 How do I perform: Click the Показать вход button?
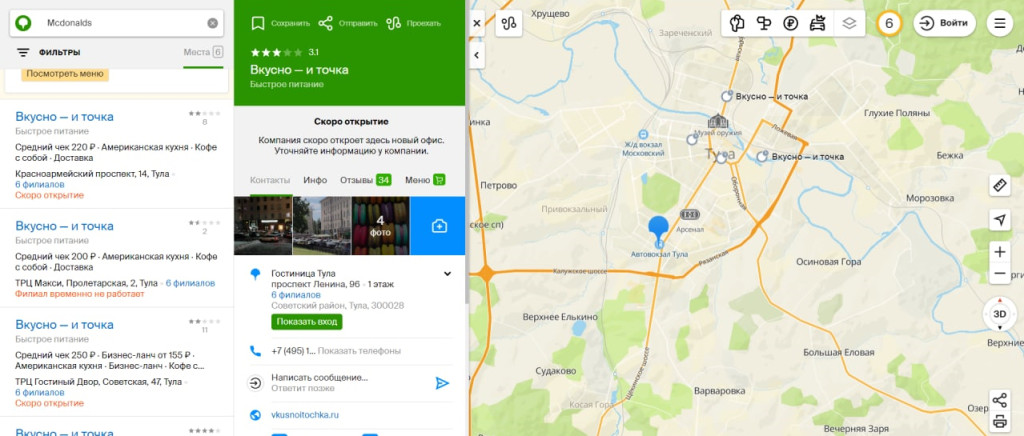click(x=306, y=321)
